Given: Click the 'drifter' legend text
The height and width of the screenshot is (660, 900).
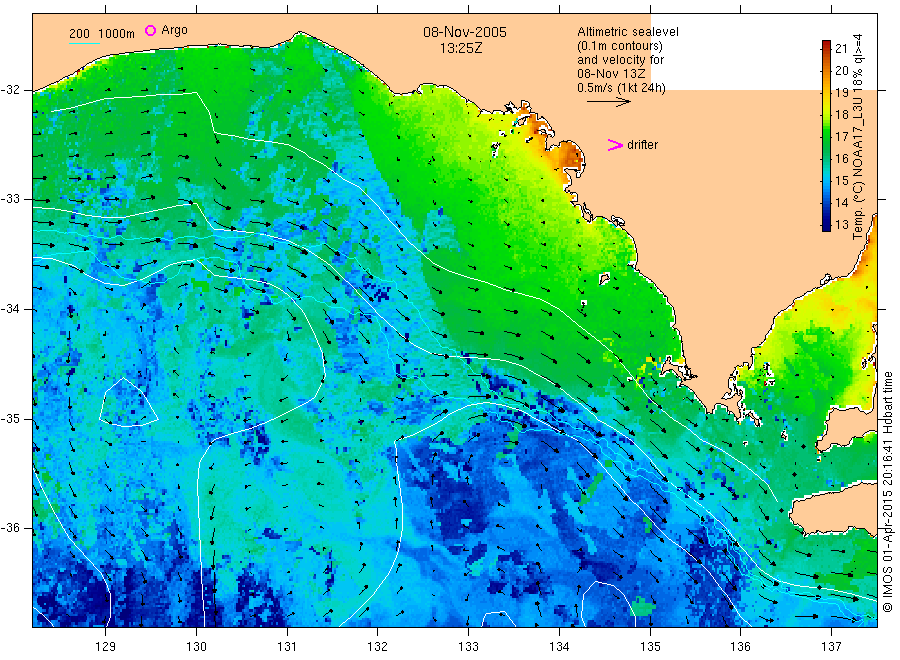Looking at the screenshot, I should [x=642, y=145].
